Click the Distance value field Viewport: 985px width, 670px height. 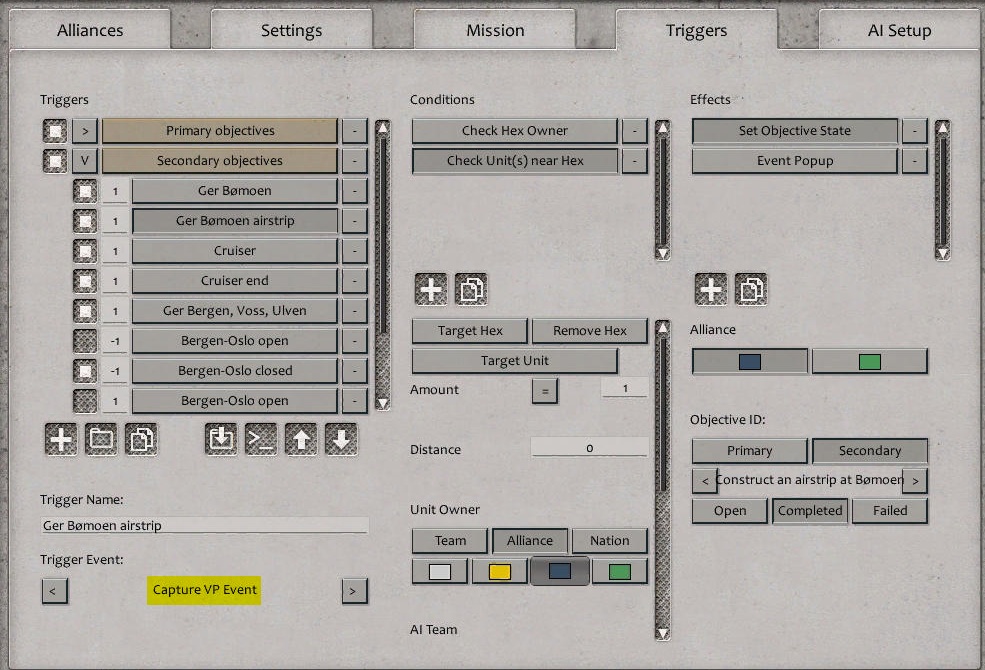point(589,448)
